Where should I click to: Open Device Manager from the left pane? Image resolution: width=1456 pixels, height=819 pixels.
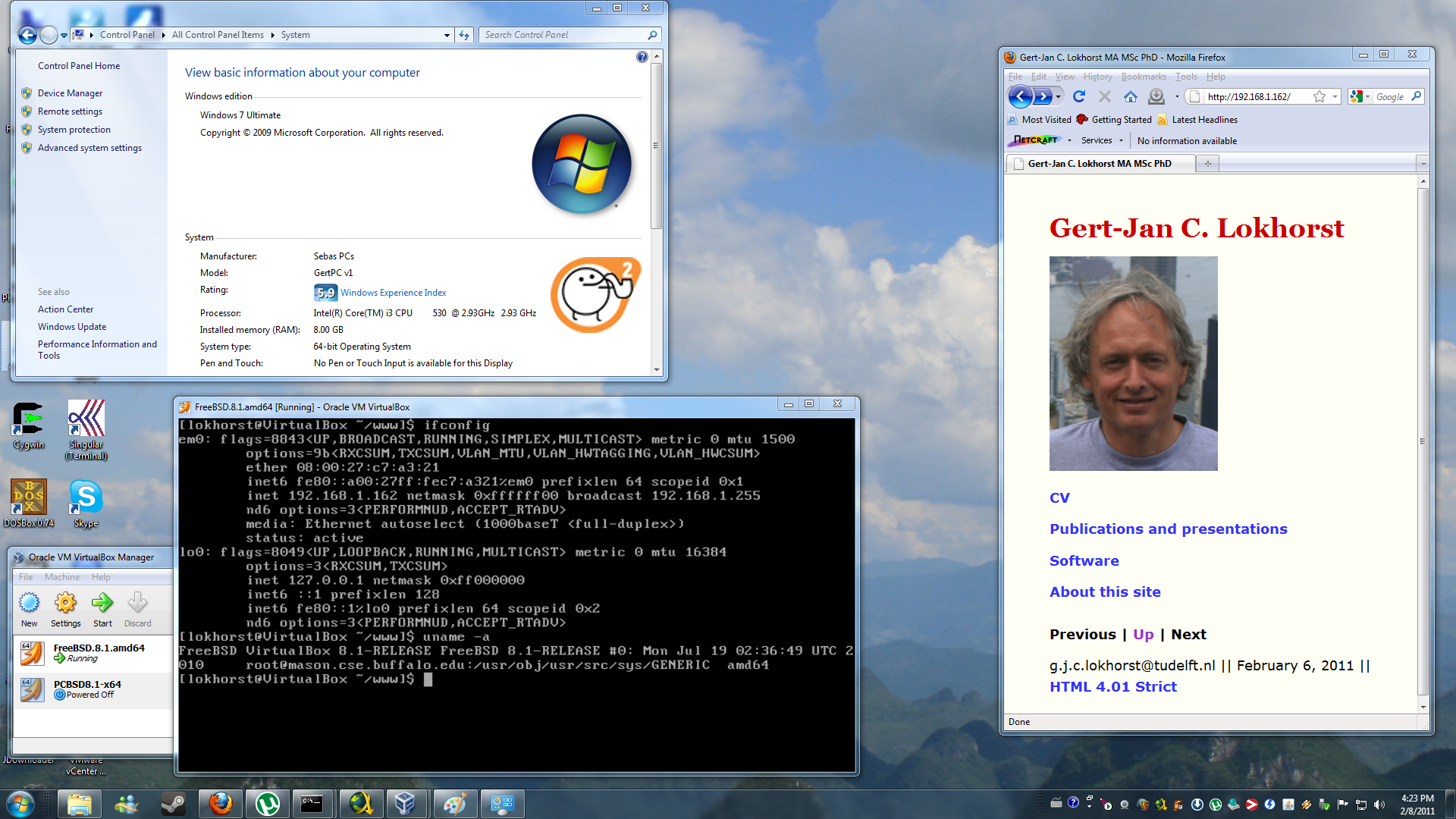point(70,93)
